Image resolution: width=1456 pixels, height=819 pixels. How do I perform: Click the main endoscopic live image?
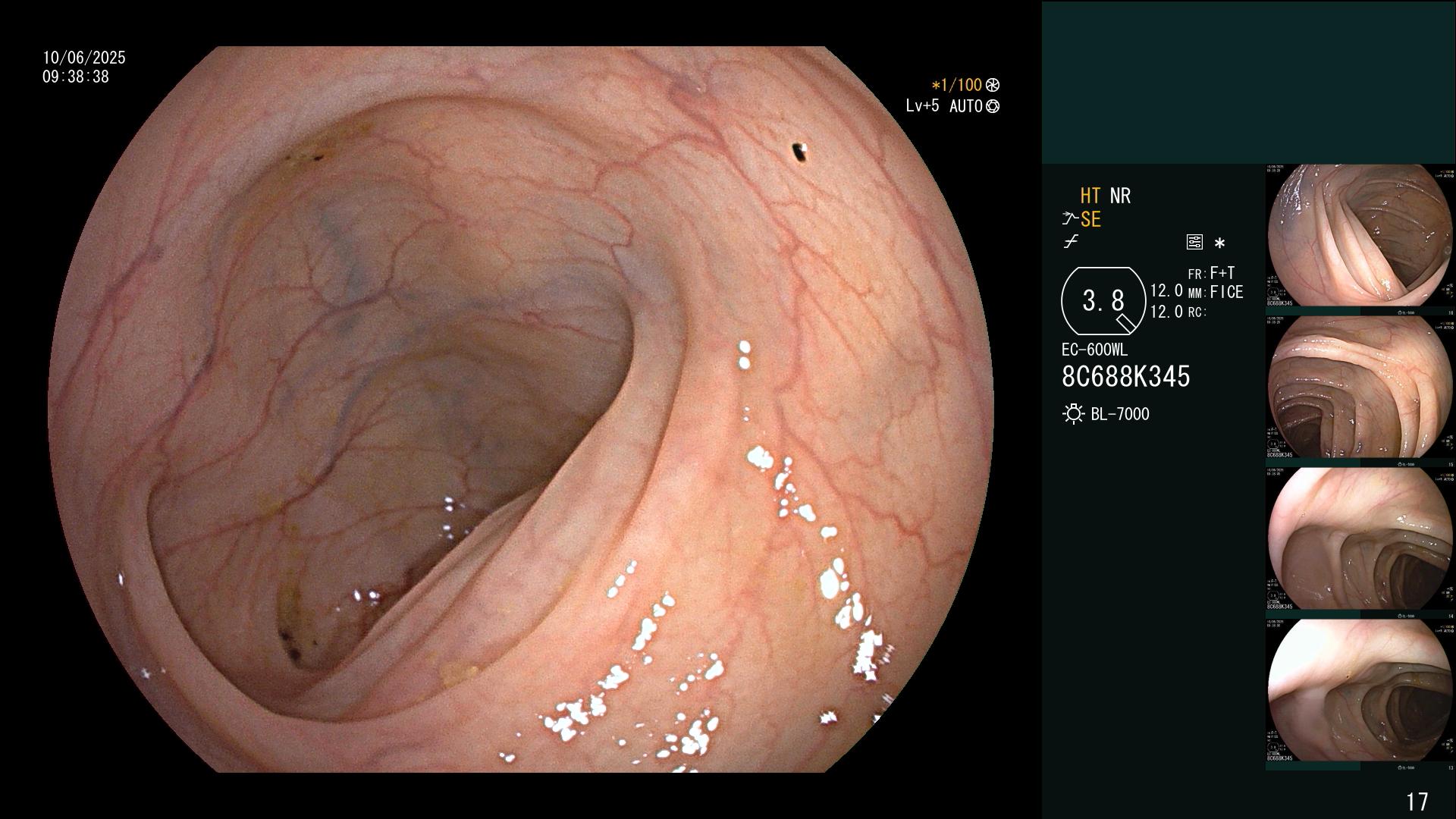click(x=520, y=409)
